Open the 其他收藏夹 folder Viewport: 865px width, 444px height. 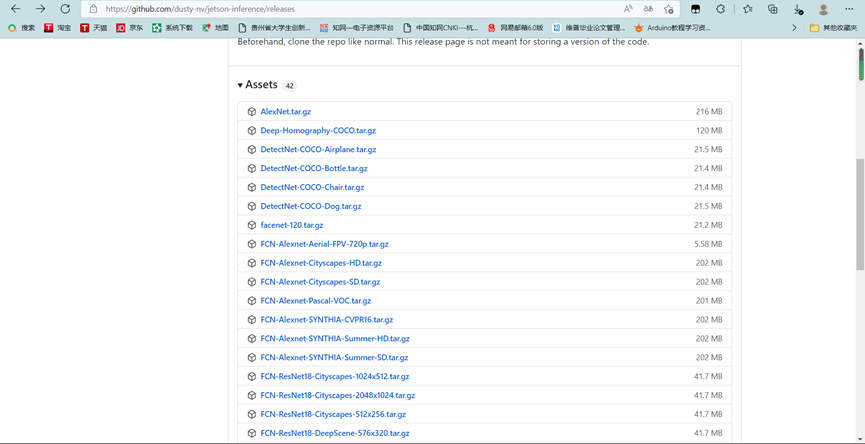(833, 28)
